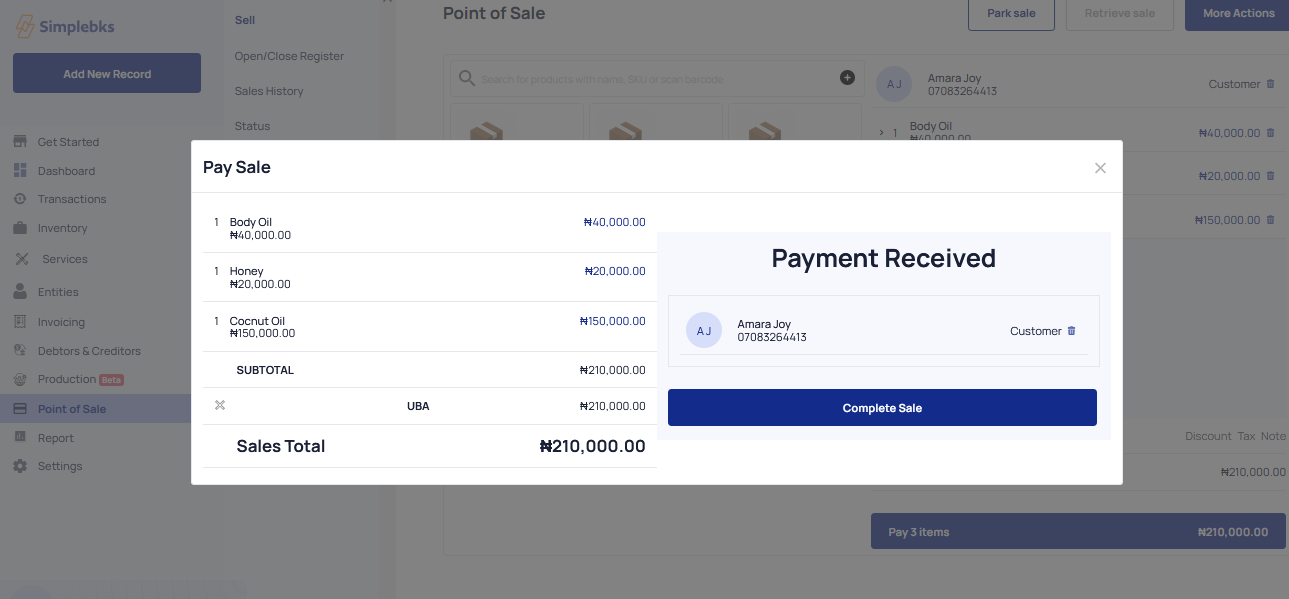The width and height of the screenshot is (1289, 599).
Task: Open the Inventory briefcase icon
Action: pyautogui.click(x=20, y=228)
